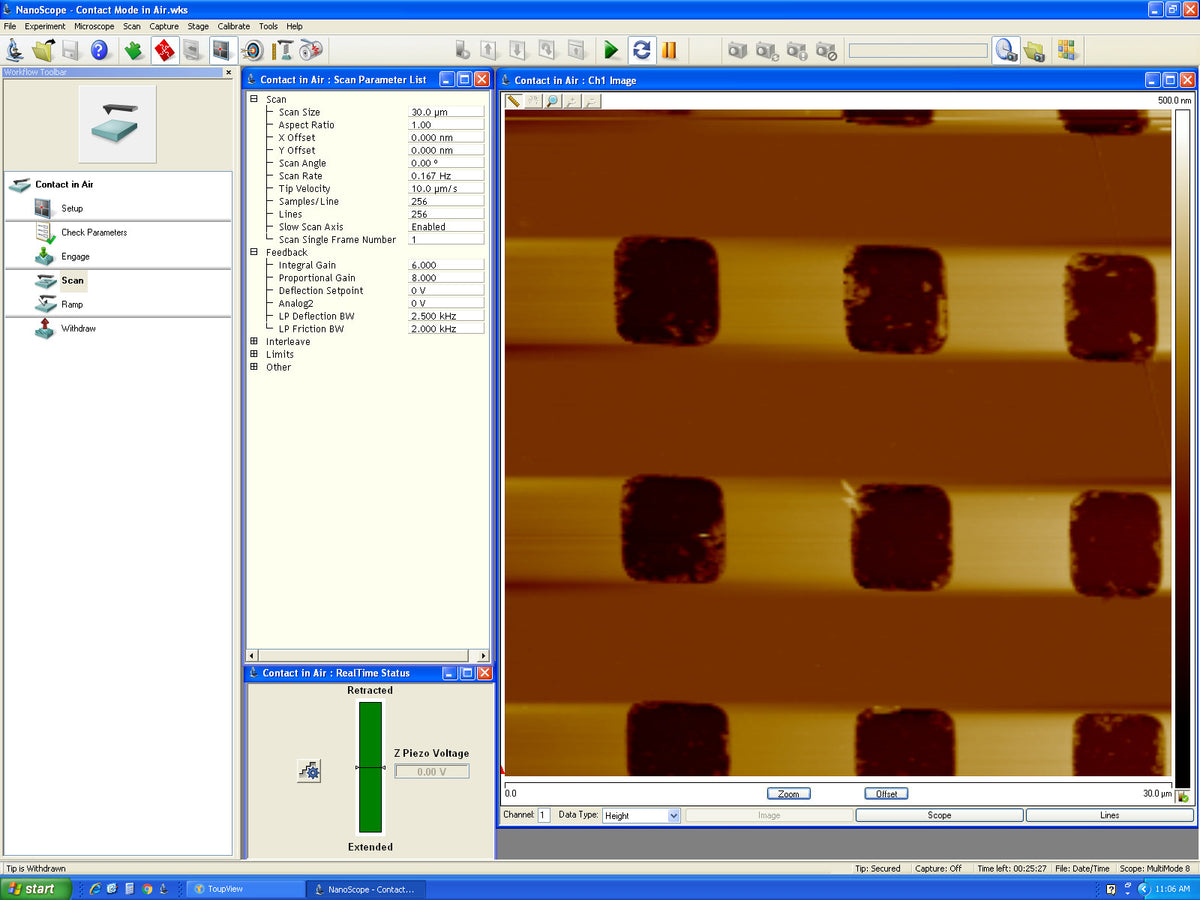Click the red puzzle-piece toolbar icon
This screenshot has width=1200, height=900.
[165, 50]
